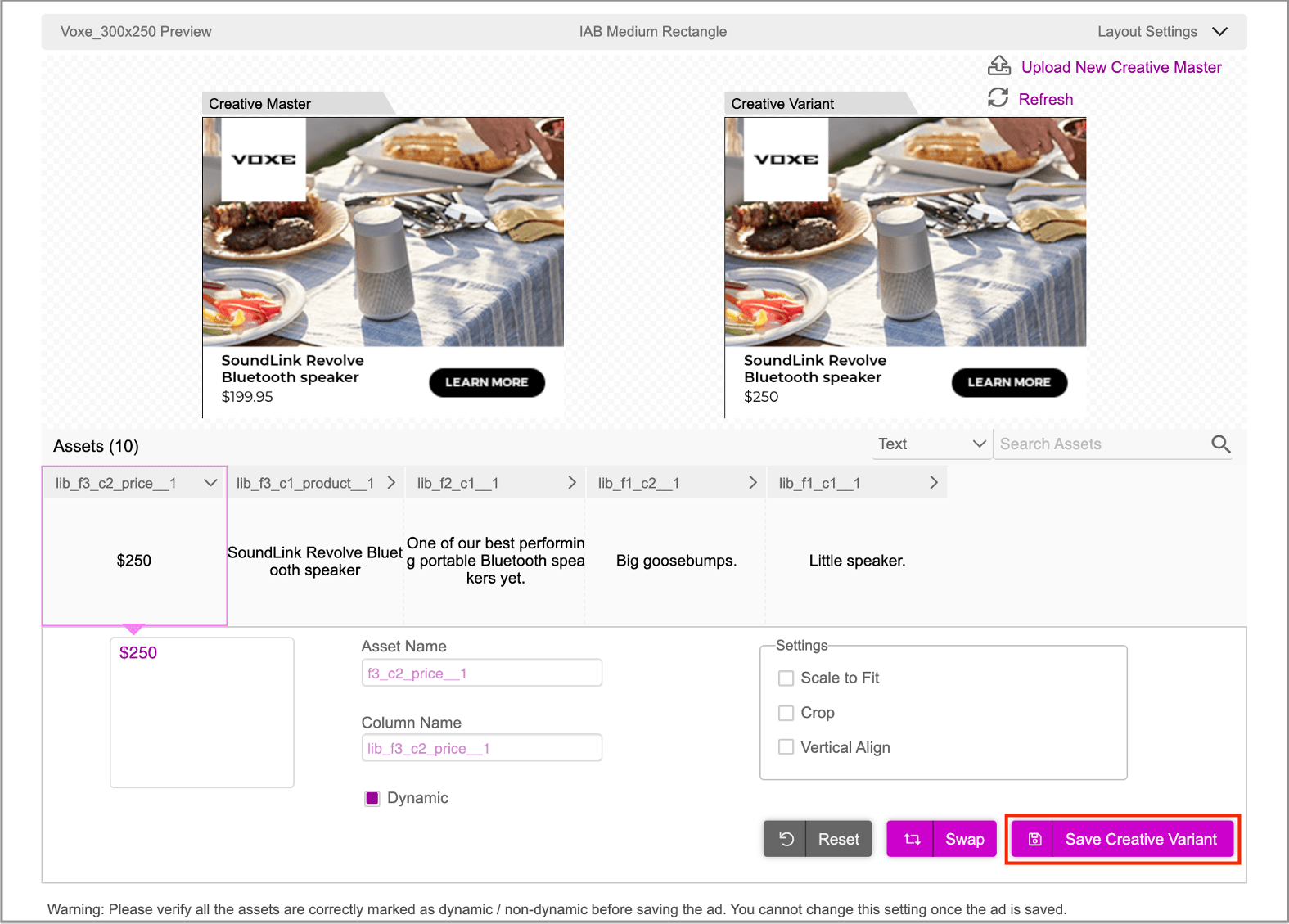Image resolution: width=1289 pixels, height=924 pixels.
Task: Click the 'Voxe_300x250 Preview' title
Action: (x=136, y=31)
